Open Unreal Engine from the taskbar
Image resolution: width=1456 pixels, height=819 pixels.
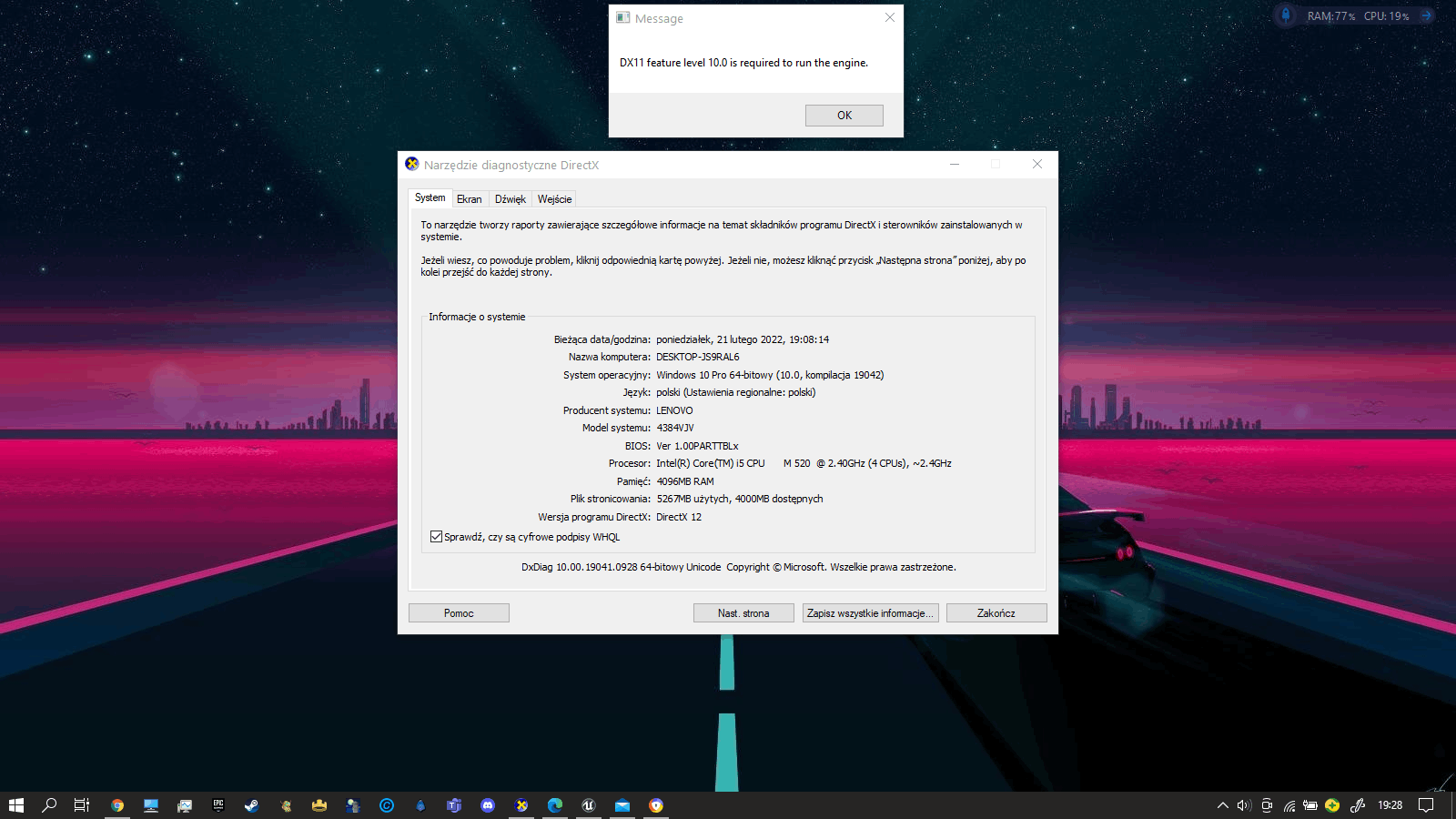589,805
